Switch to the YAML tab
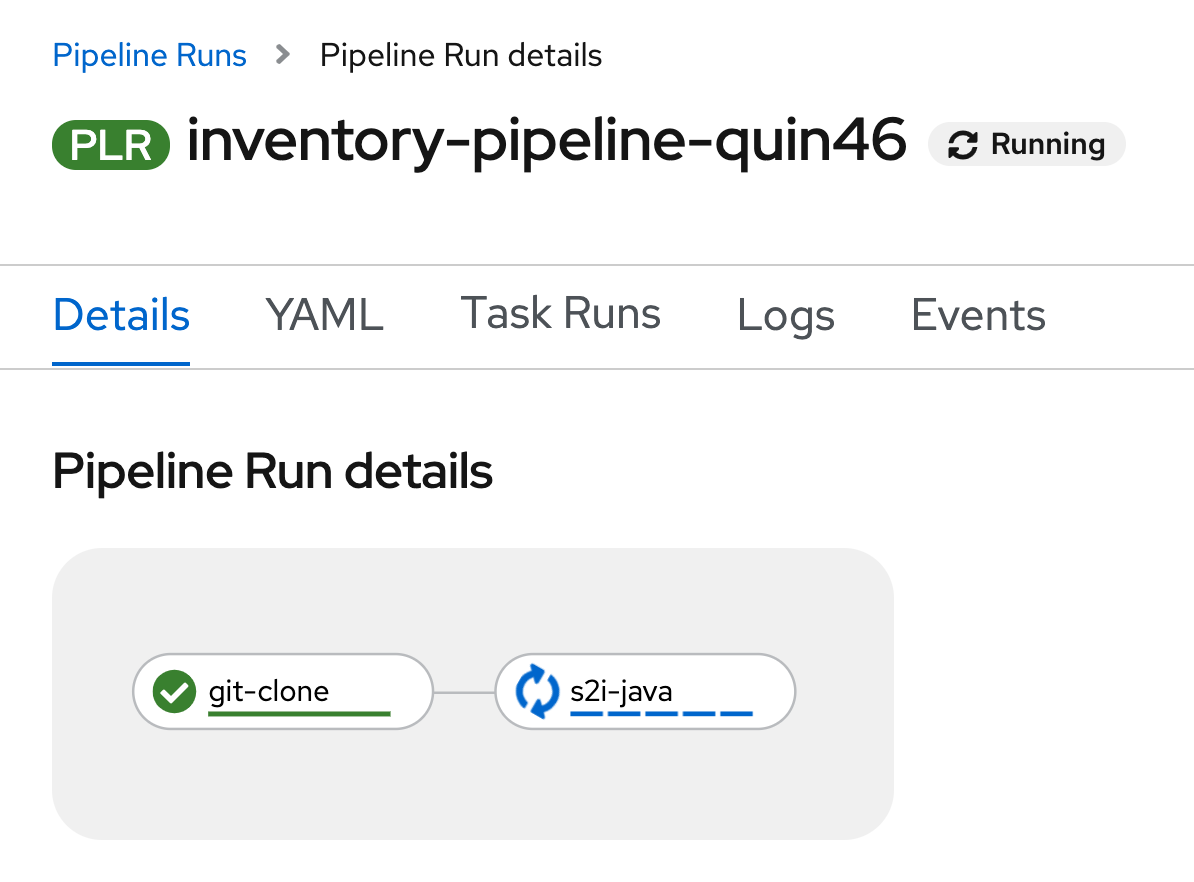Screen dimensions: 1194x882 (x=323, y=315)
